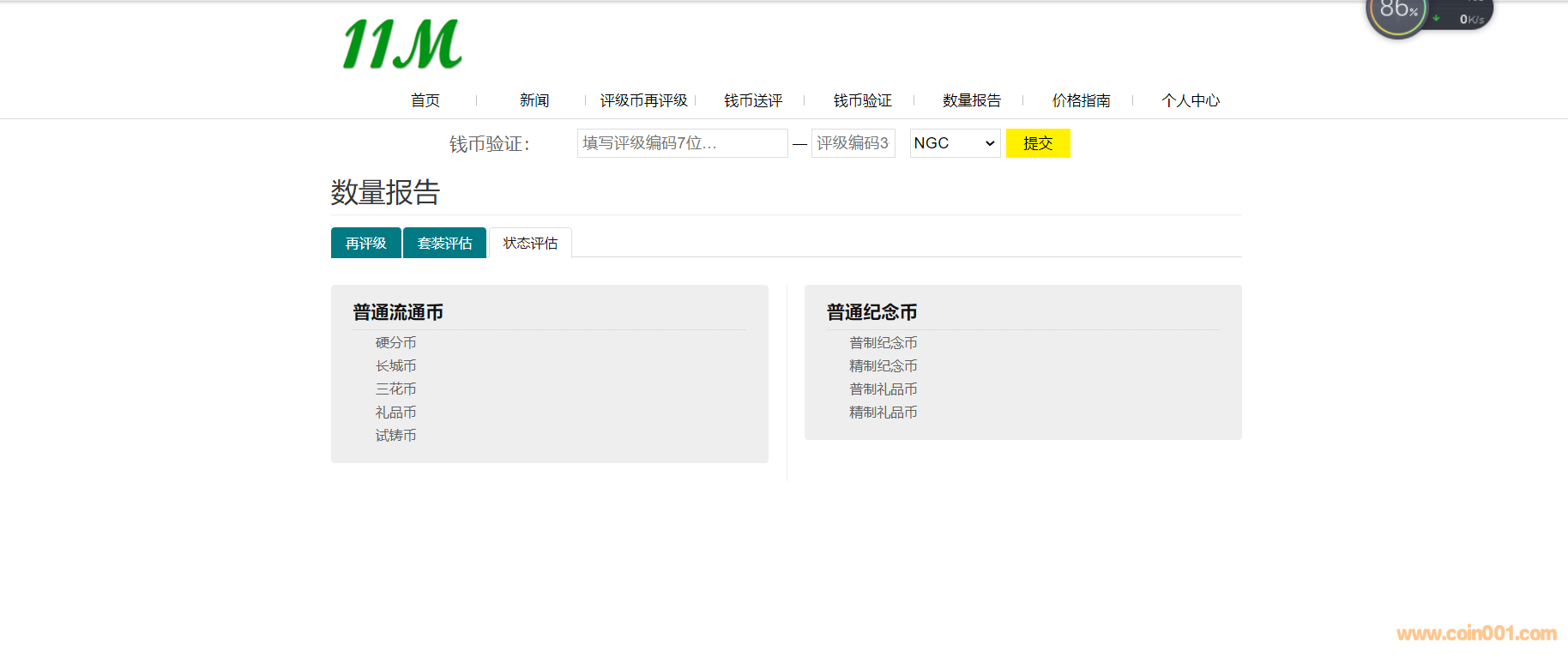
Task: Open the 长城币 category link
Action: 395,366
